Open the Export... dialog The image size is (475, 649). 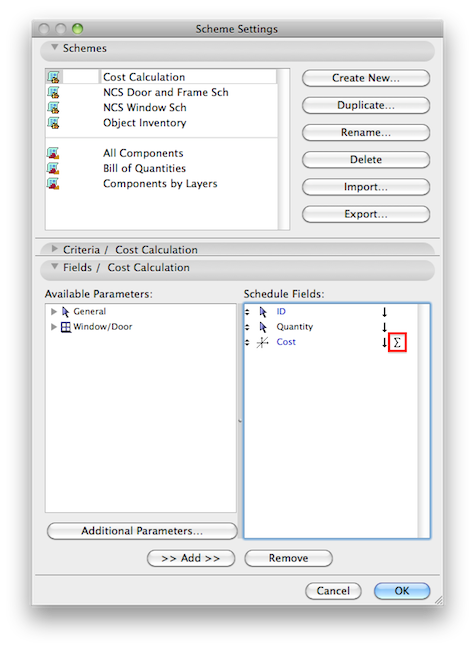pyautogui.click(x=366, y=214)
